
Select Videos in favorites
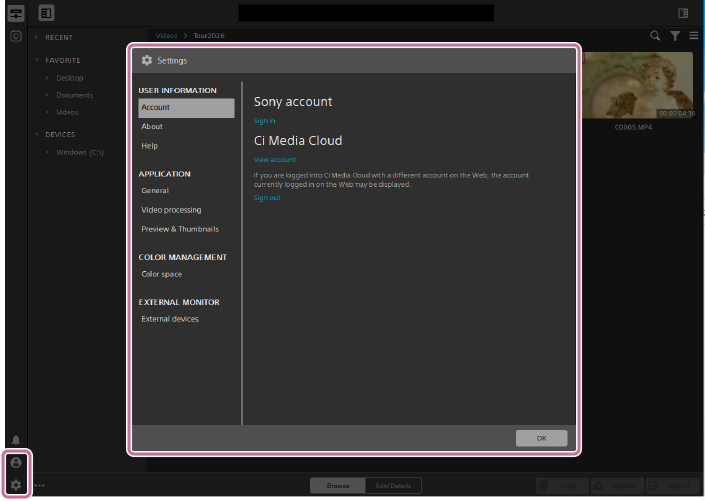tap(67, 112)
